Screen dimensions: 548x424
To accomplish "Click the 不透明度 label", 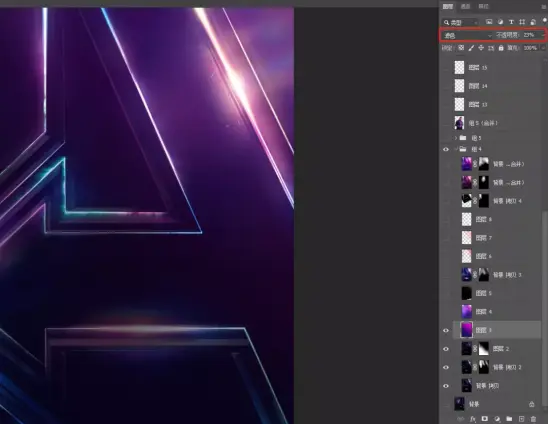I will [508, 35].
